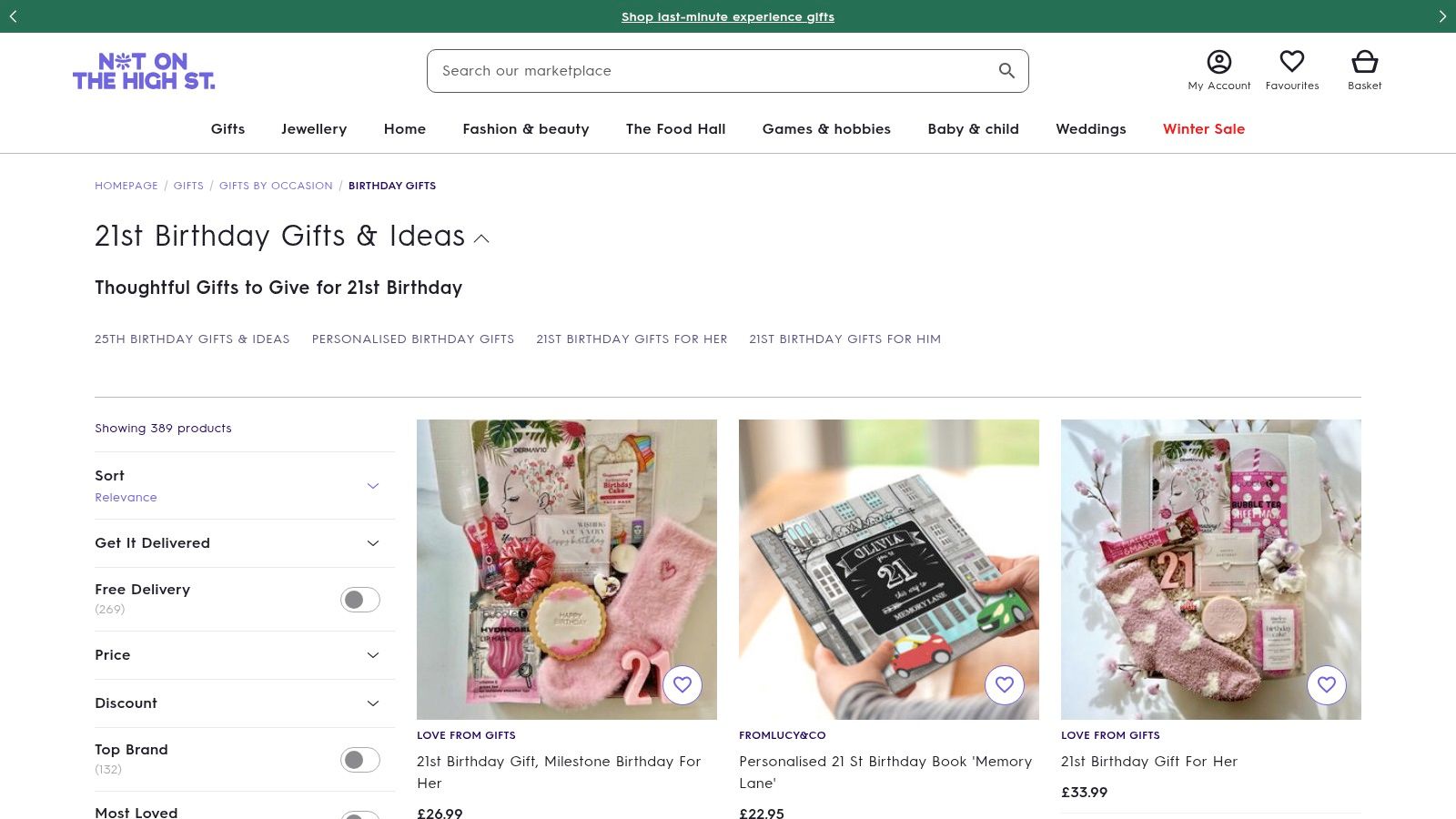Screen dimensions: 1456x819
Task: Click the search magnifier icon
Action: (1006, 71)
